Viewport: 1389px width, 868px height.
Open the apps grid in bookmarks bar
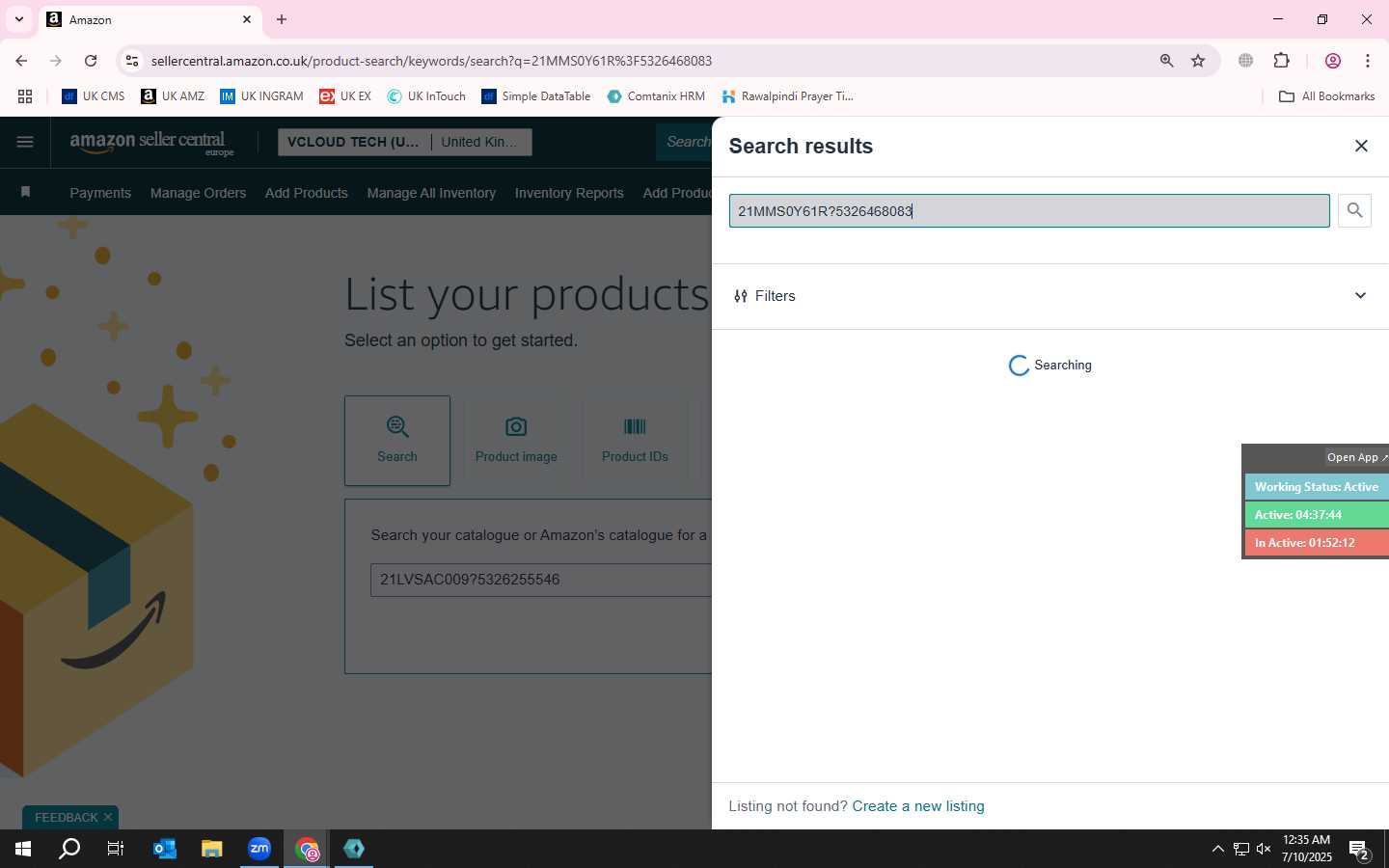click(x=25, y=96)
